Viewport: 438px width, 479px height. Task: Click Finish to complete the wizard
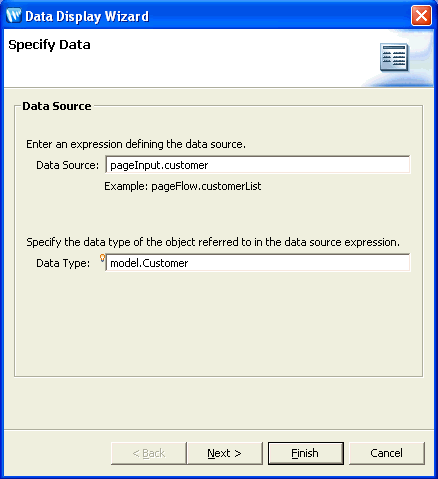[306, 453]
